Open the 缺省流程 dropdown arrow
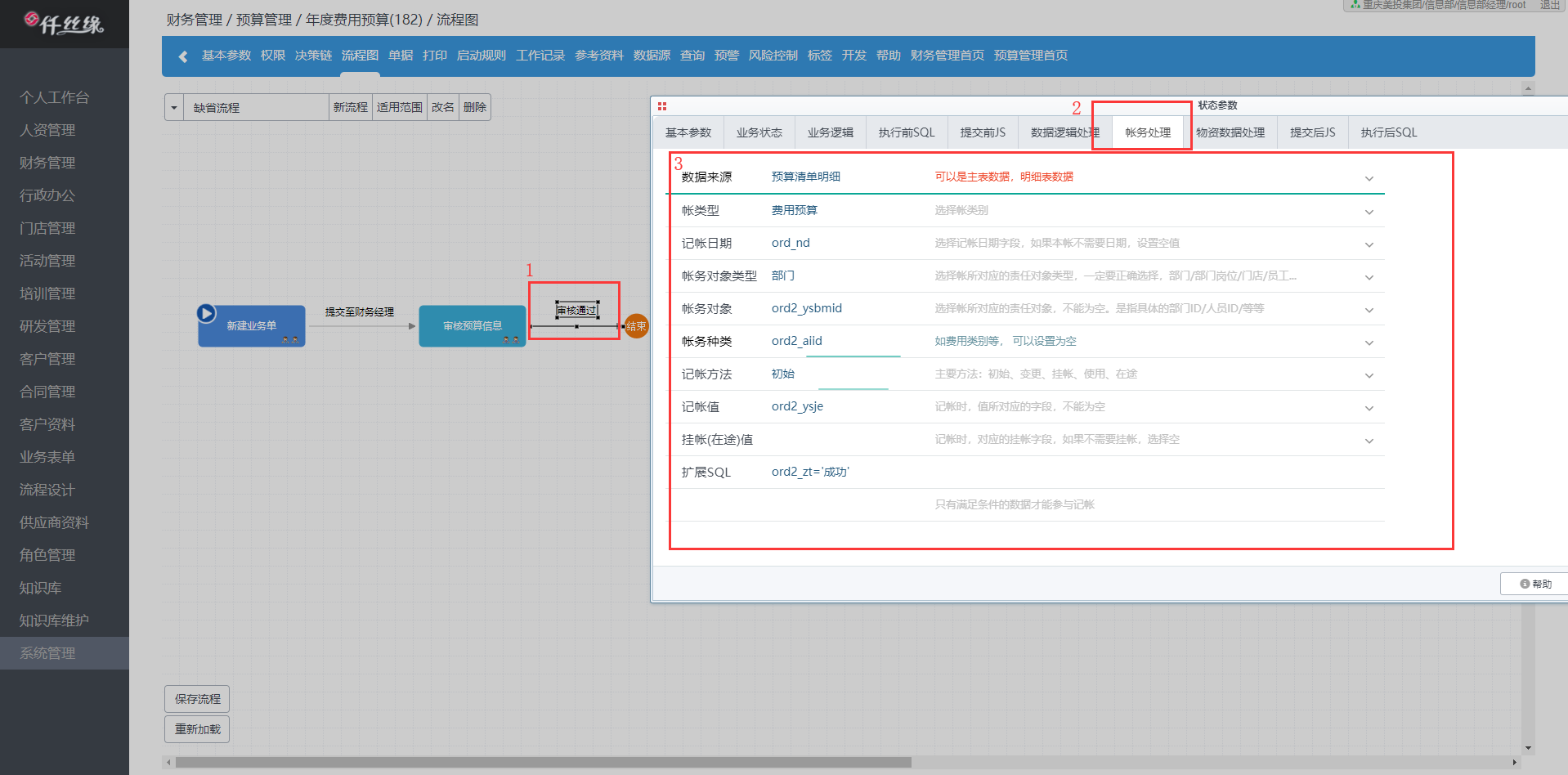The image size is (1568, 775). pyautogui.click(x=174, y=108)
